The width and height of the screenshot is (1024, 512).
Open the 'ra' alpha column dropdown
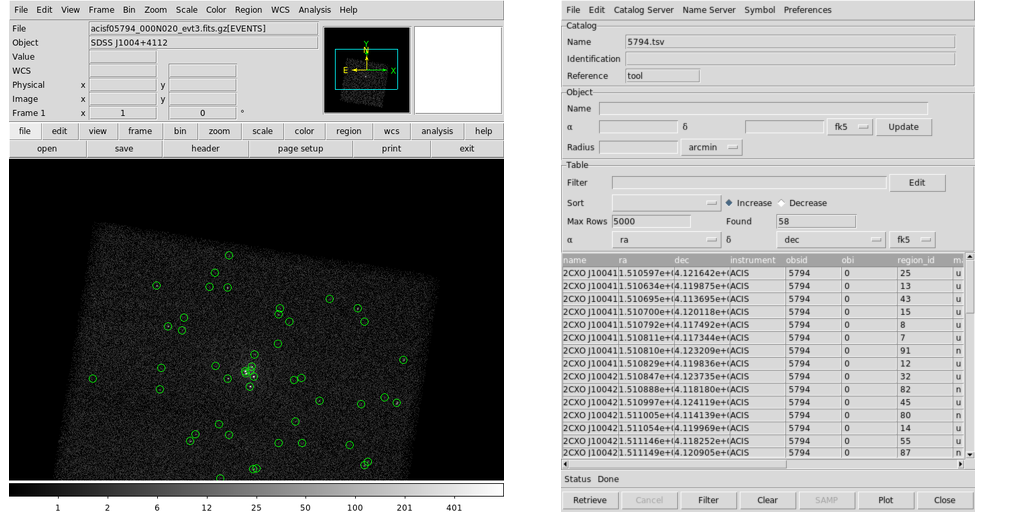tap(665, 240)
